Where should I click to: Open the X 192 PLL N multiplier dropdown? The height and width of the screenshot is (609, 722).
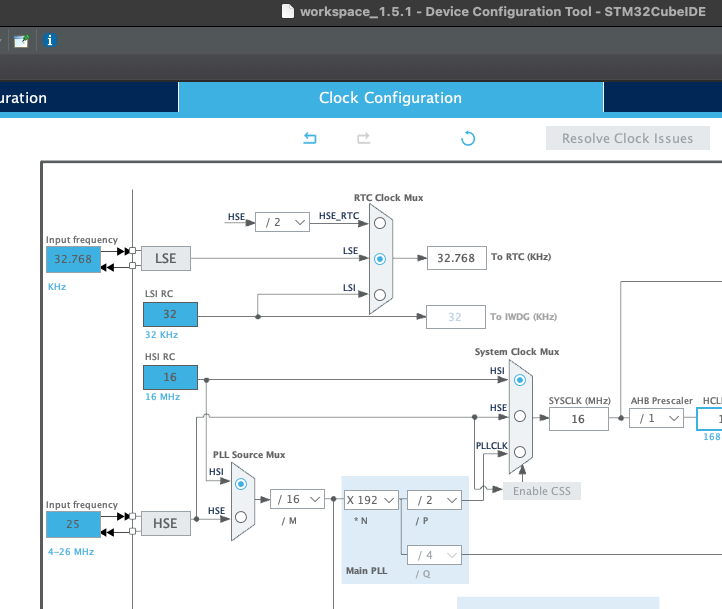371,500
